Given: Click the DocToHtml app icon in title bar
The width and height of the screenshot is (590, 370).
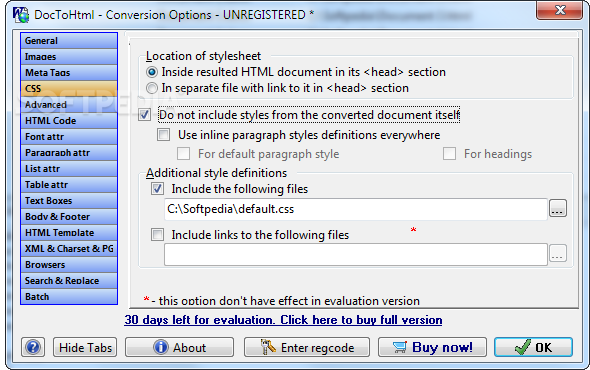Looking at the screenshot, I should [20, 15].
